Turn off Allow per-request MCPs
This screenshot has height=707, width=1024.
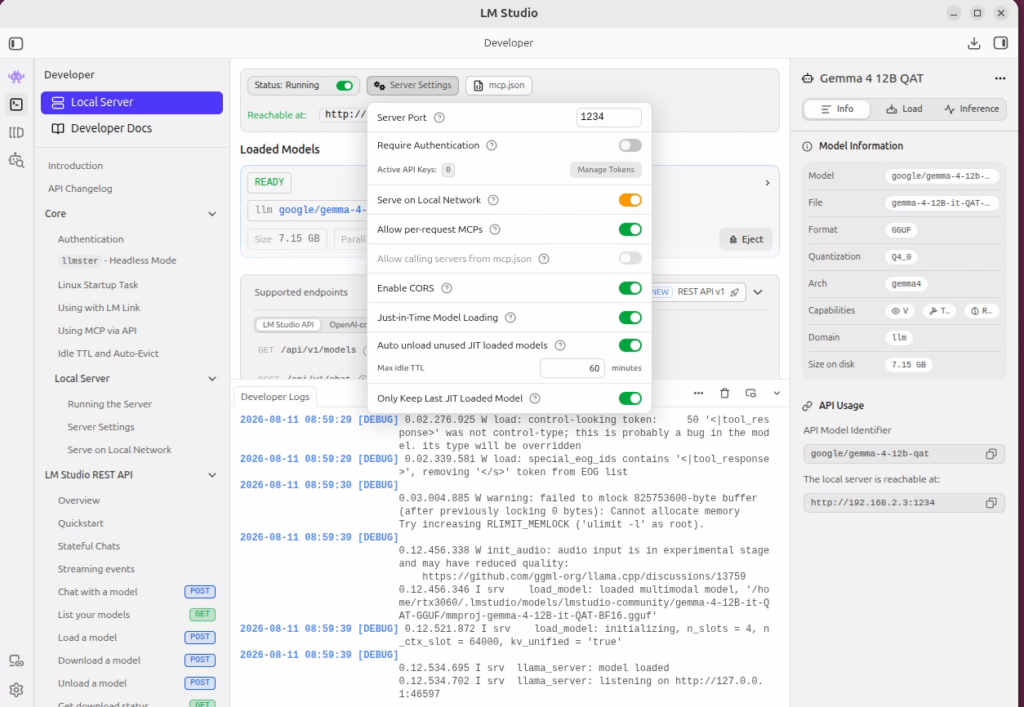point(630,230)
